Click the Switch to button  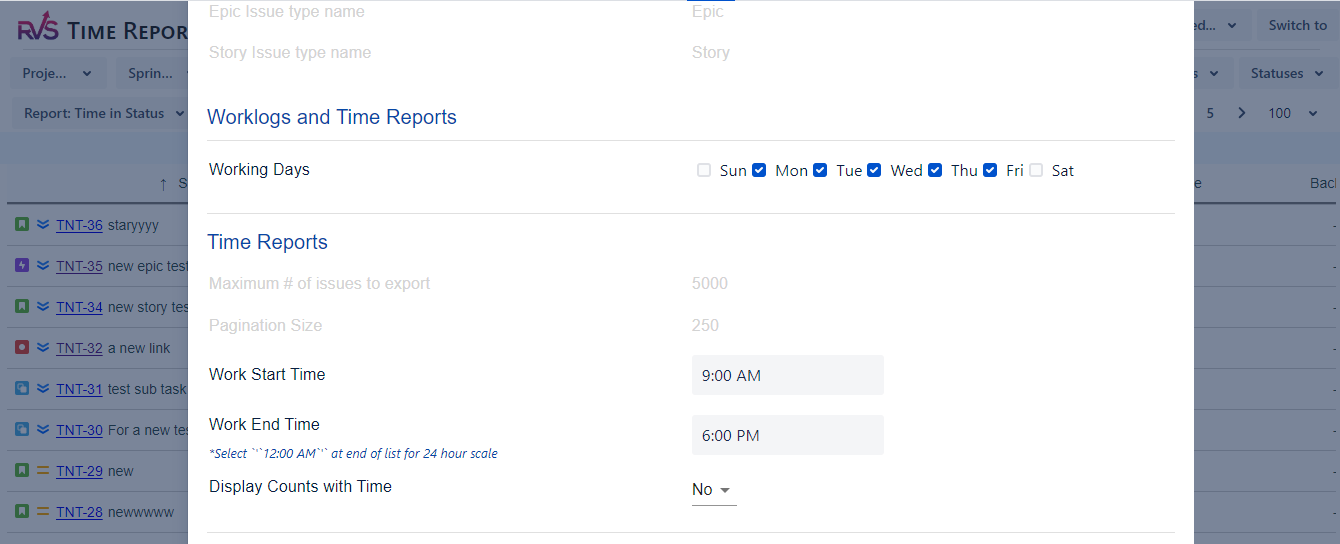tap(1297, 26)
